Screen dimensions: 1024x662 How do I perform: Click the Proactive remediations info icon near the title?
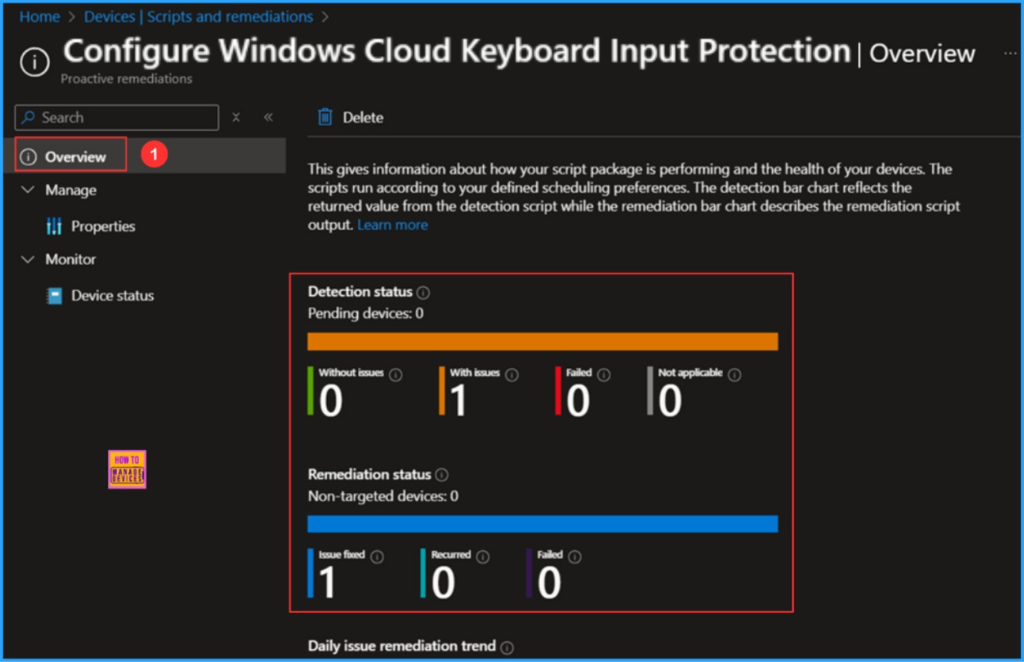click(33, 62)
